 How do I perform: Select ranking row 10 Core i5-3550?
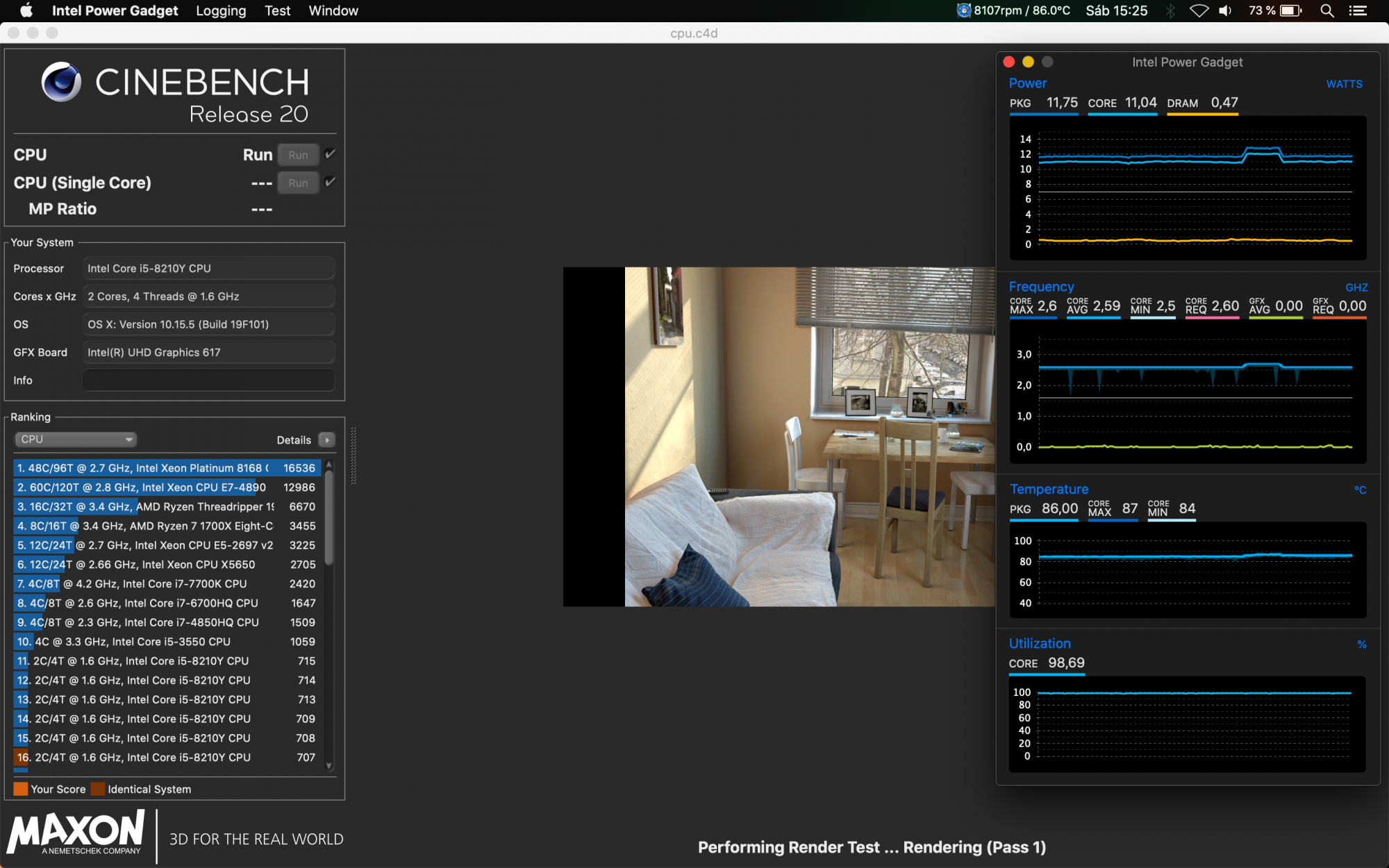[167, 642]
